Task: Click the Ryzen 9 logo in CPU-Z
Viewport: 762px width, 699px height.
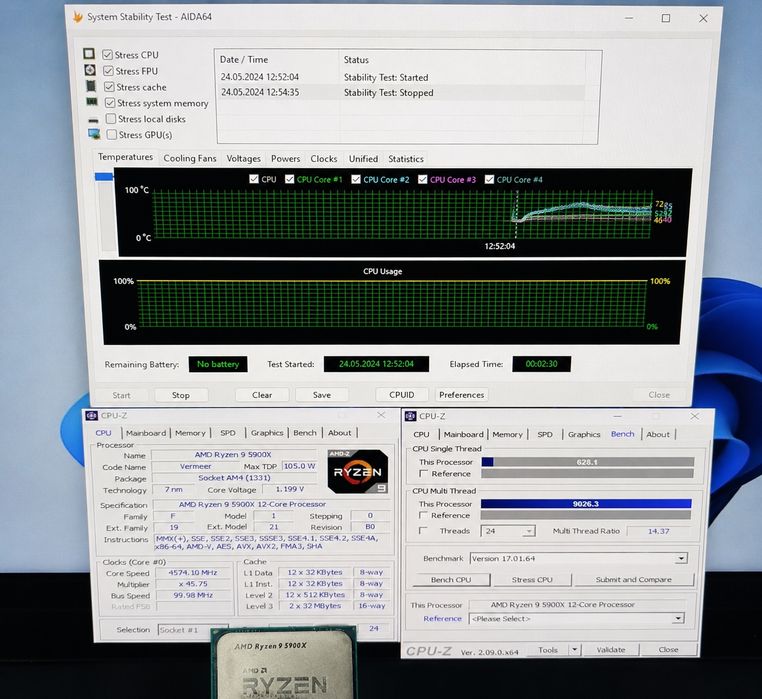Action: click(358, 472)
